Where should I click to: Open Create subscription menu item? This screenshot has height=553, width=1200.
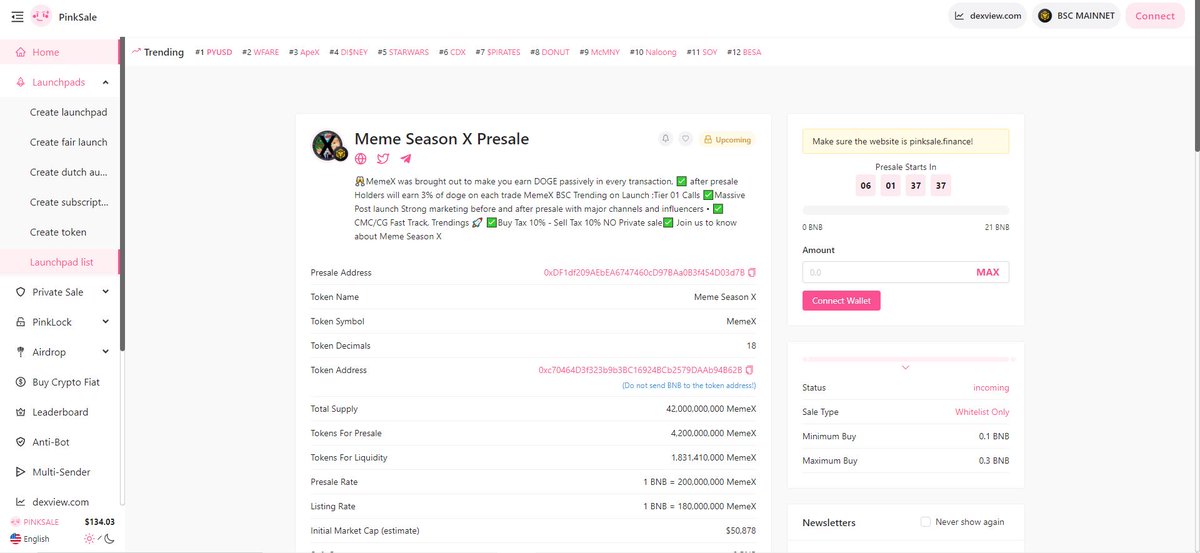click(x=68, y=202)
